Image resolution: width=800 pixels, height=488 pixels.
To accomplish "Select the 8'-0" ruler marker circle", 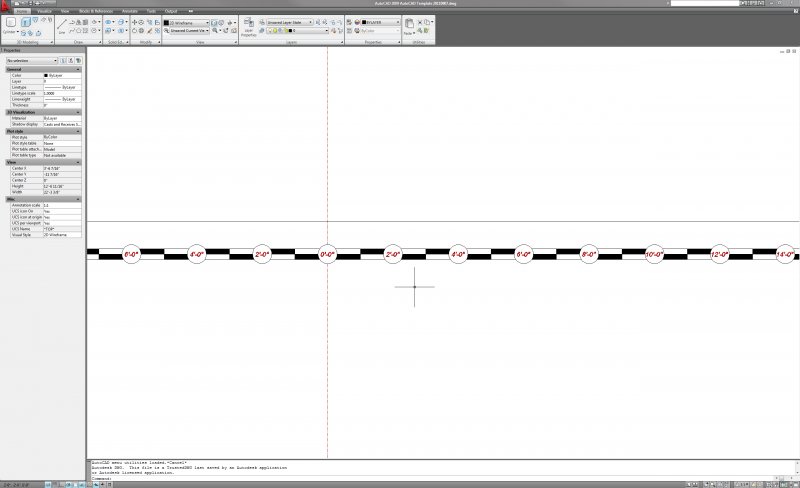I will pos(589,254).
